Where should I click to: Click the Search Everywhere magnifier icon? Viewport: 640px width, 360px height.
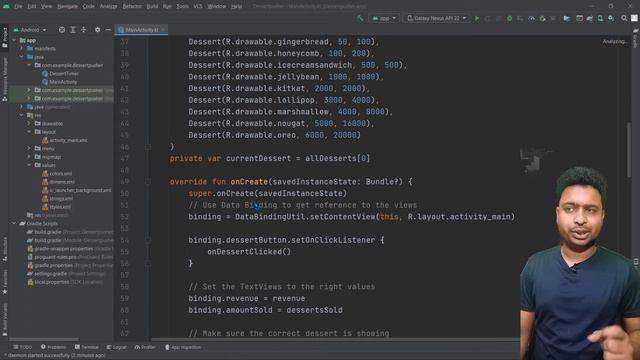point(624,18)
